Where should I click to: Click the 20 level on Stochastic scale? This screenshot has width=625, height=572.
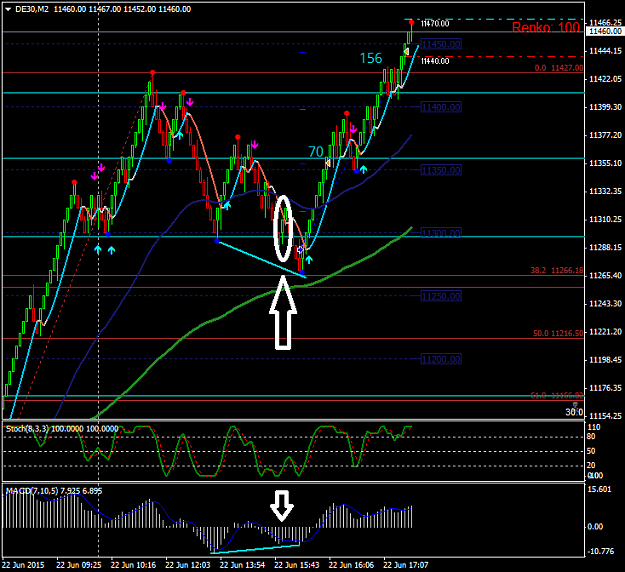click(591, 465)
